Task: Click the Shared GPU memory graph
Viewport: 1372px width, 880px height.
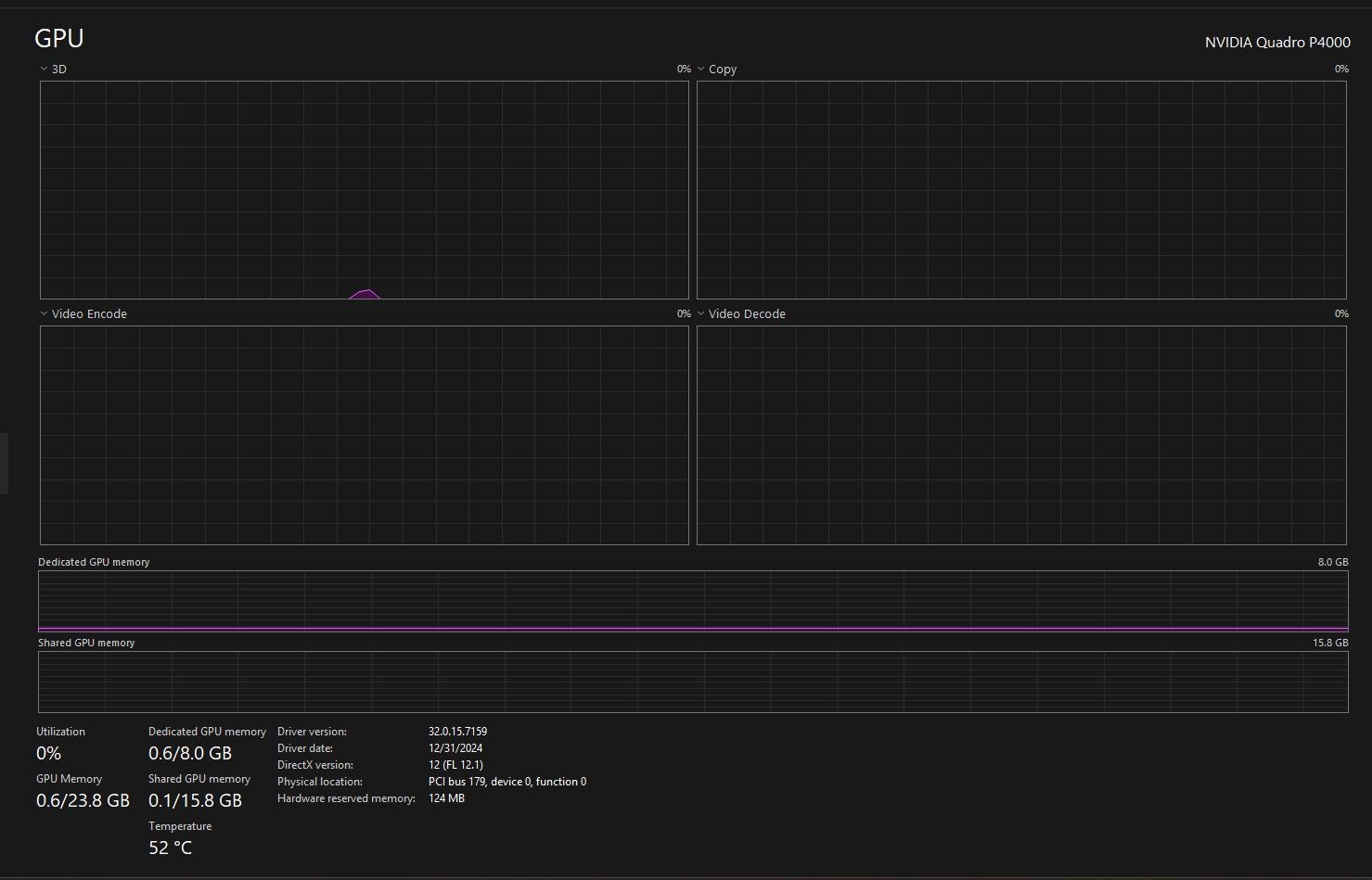Action: point(693,682)
